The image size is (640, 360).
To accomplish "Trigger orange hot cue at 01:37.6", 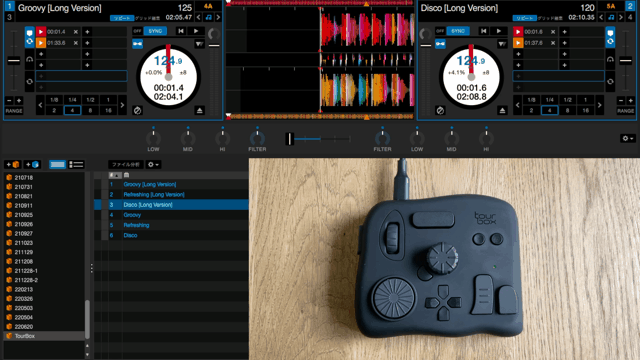I will pos(518,42).
